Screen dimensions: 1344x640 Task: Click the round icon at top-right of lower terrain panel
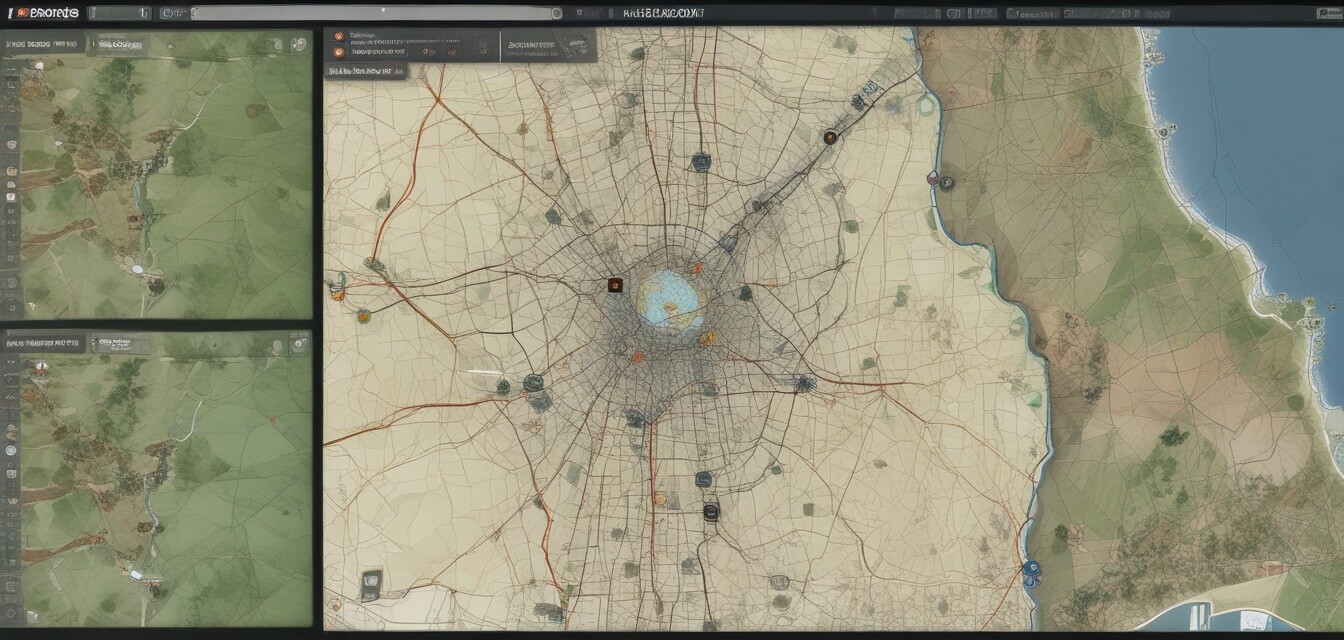point(297,344)
